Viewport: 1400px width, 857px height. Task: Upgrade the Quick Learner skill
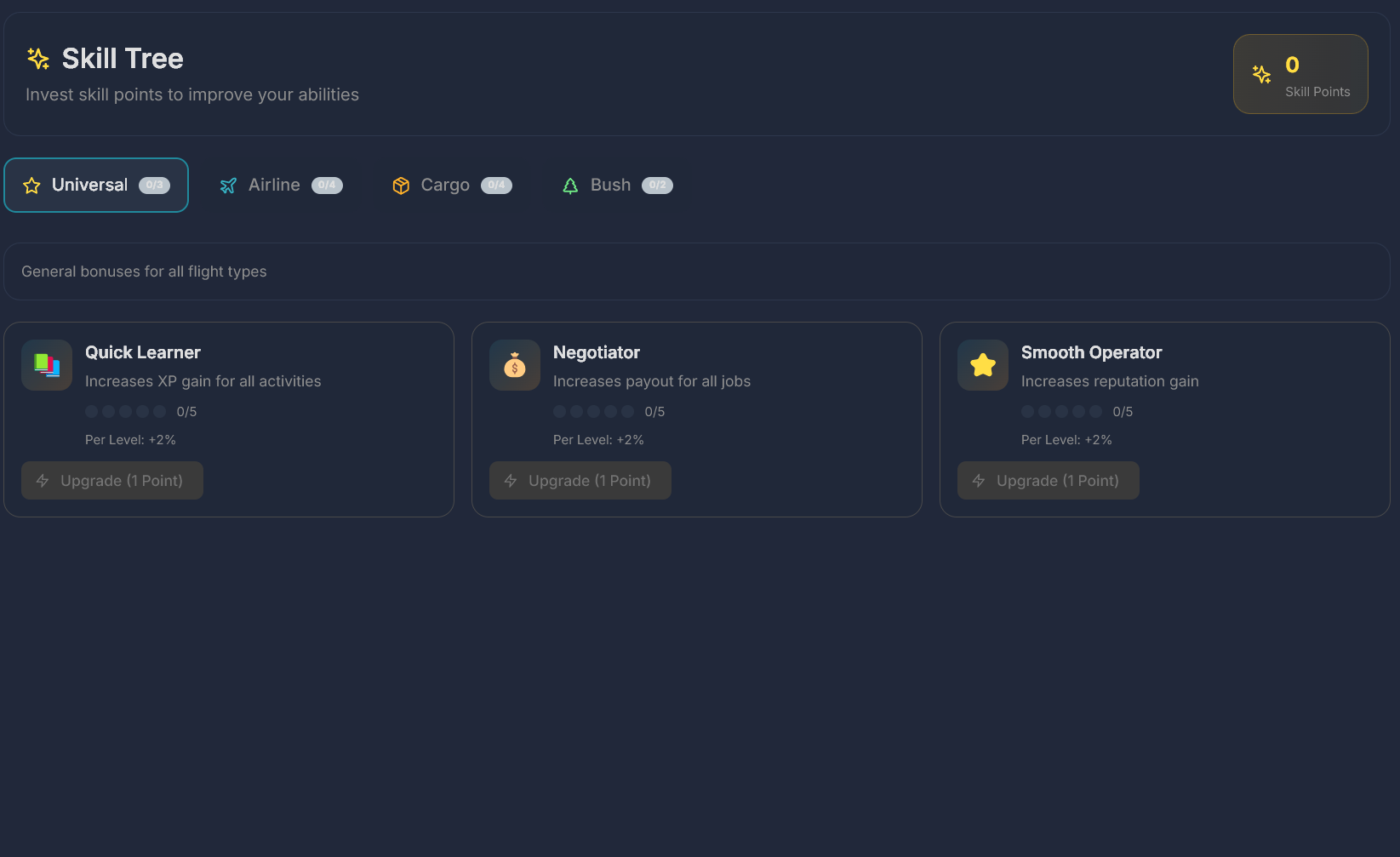pyautogui.click(x=112, y=481)
